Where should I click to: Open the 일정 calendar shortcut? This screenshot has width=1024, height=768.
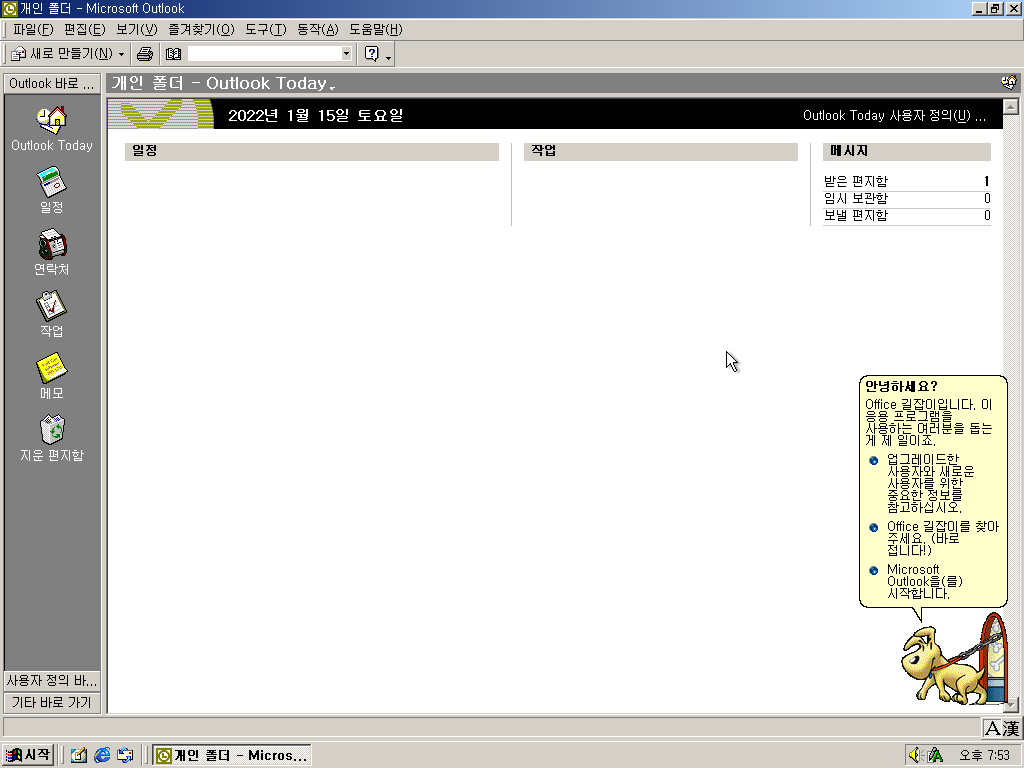[52, 191]
